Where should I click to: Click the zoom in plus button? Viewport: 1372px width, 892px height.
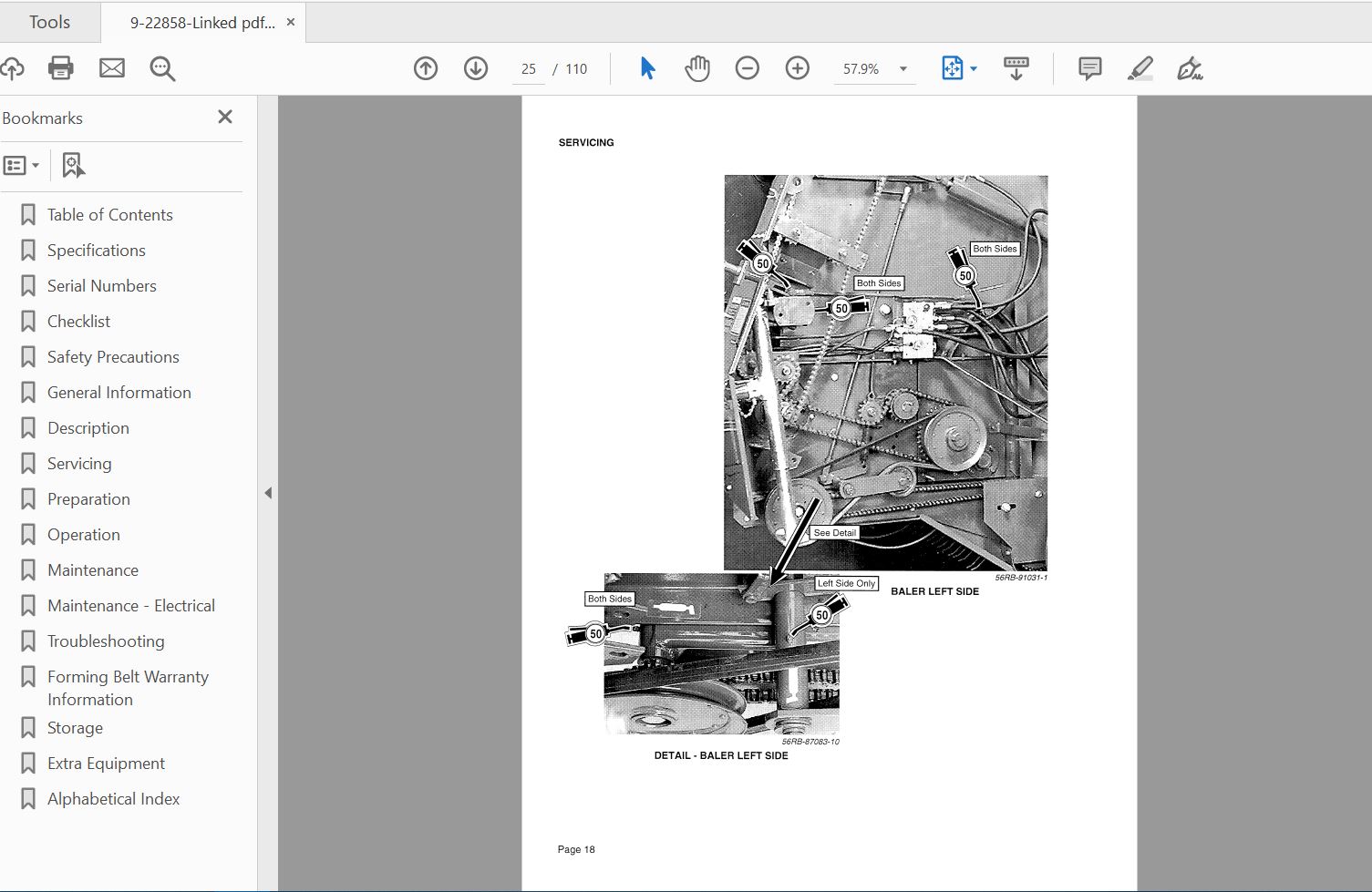coord(798,68)
